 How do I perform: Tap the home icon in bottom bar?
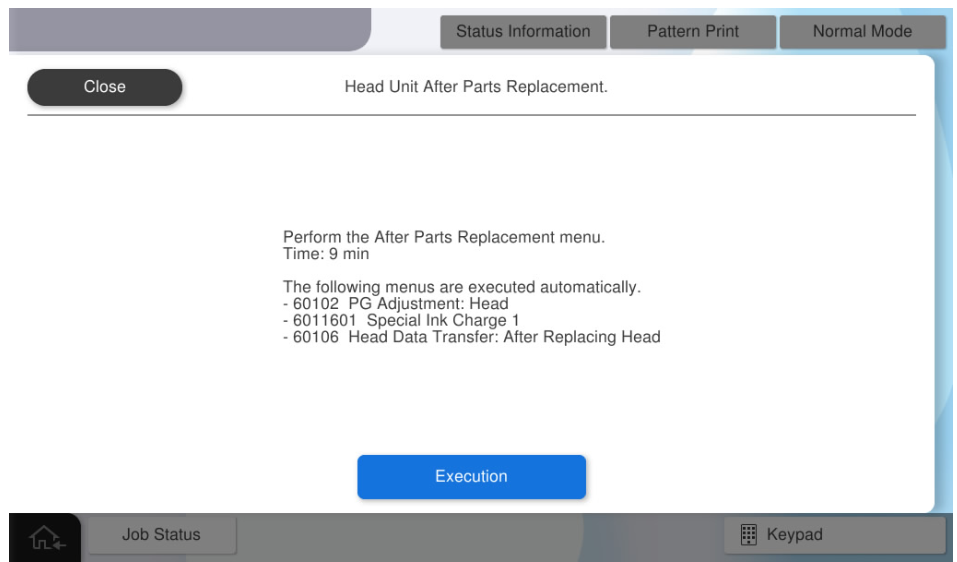[45, 537]
